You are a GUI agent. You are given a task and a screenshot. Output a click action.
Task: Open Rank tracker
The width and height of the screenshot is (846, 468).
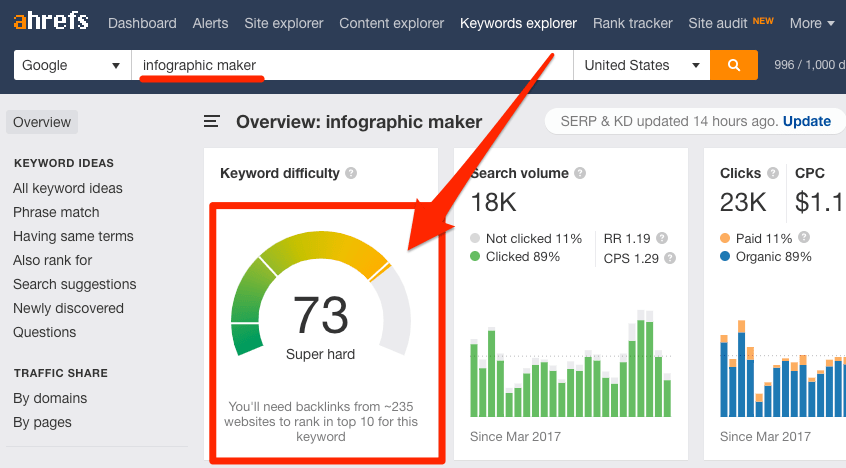(x=633, y=23)
